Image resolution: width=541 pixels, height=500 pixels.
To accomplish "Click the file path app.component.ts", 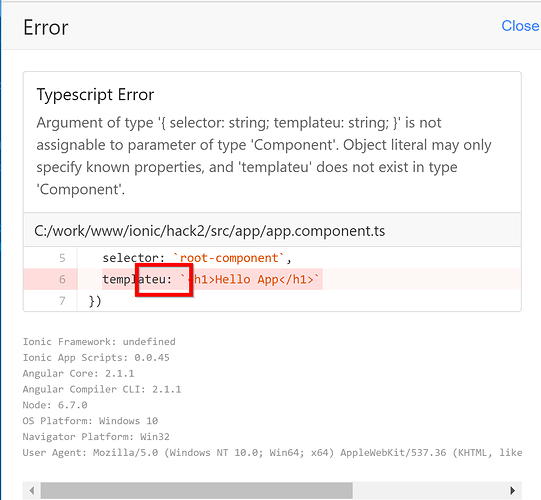I will click(x=209, y=231).
